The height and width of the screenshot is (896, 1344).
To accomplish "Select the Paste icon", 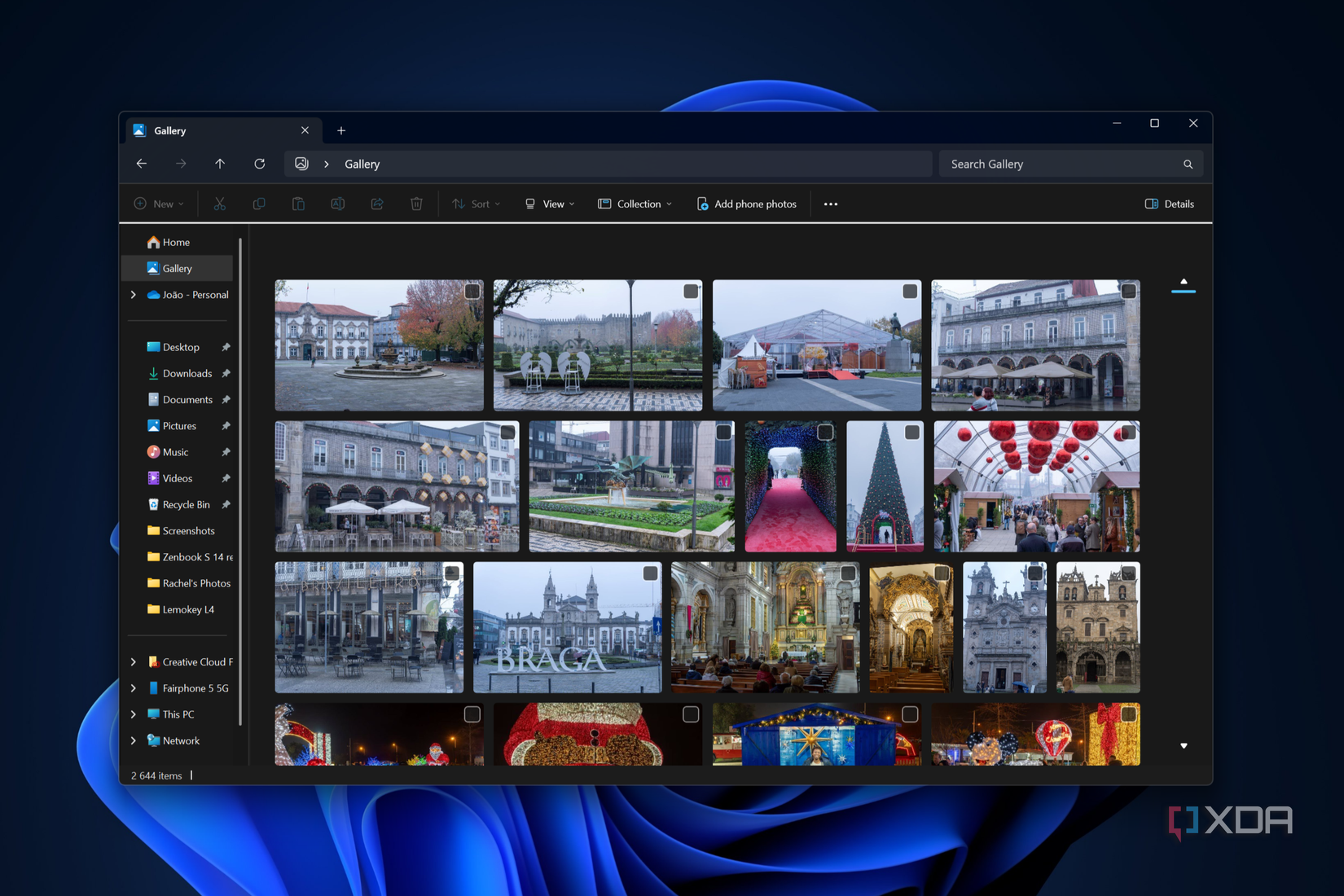I will click(x=298, y=204).
